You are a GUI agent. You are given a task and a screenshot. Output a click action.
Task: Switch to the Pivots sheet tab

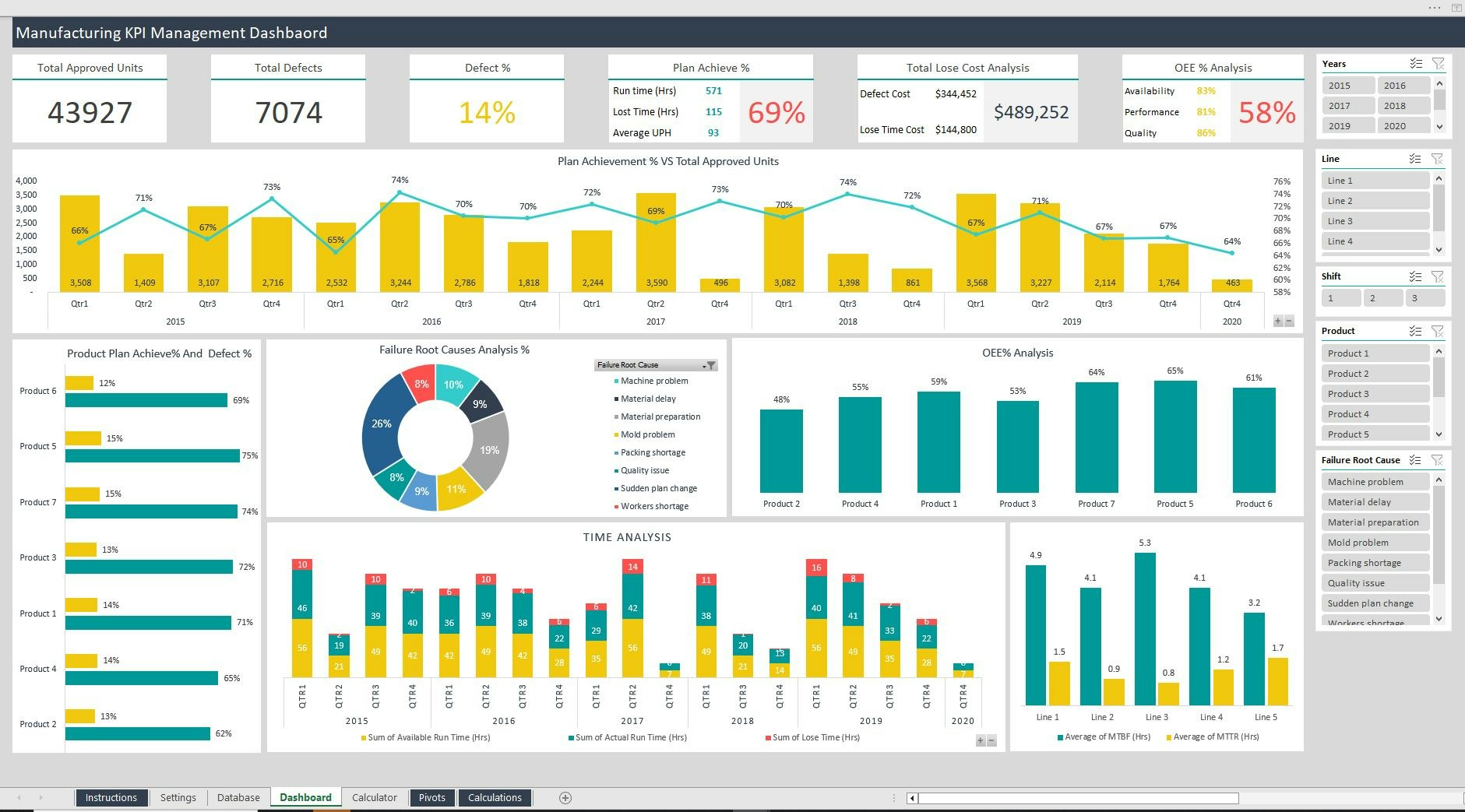431,797
